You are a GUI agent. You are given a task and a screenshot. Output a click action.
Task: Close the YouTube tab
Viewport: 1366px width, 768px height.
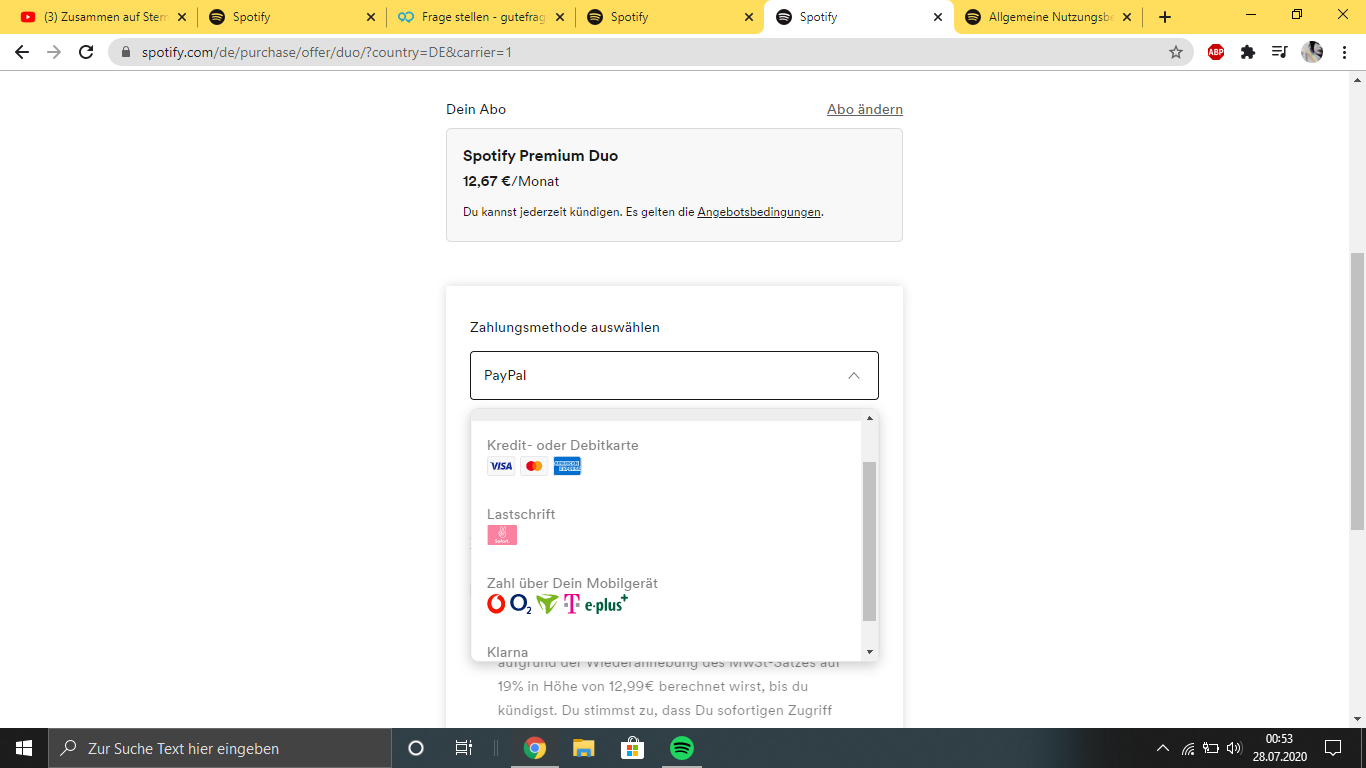pos(181,17)
